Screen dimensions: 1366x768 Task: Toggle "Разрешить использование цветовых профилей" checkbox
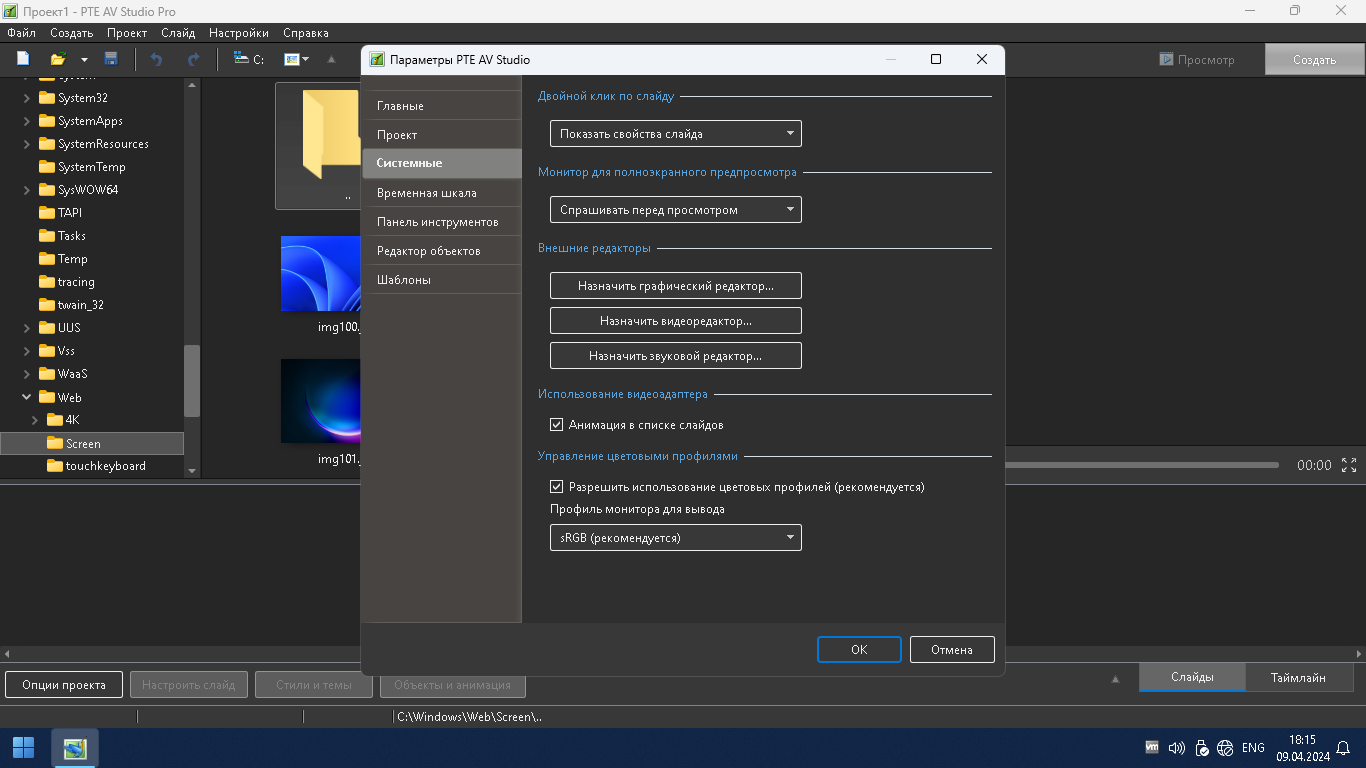tap(557, 487)
